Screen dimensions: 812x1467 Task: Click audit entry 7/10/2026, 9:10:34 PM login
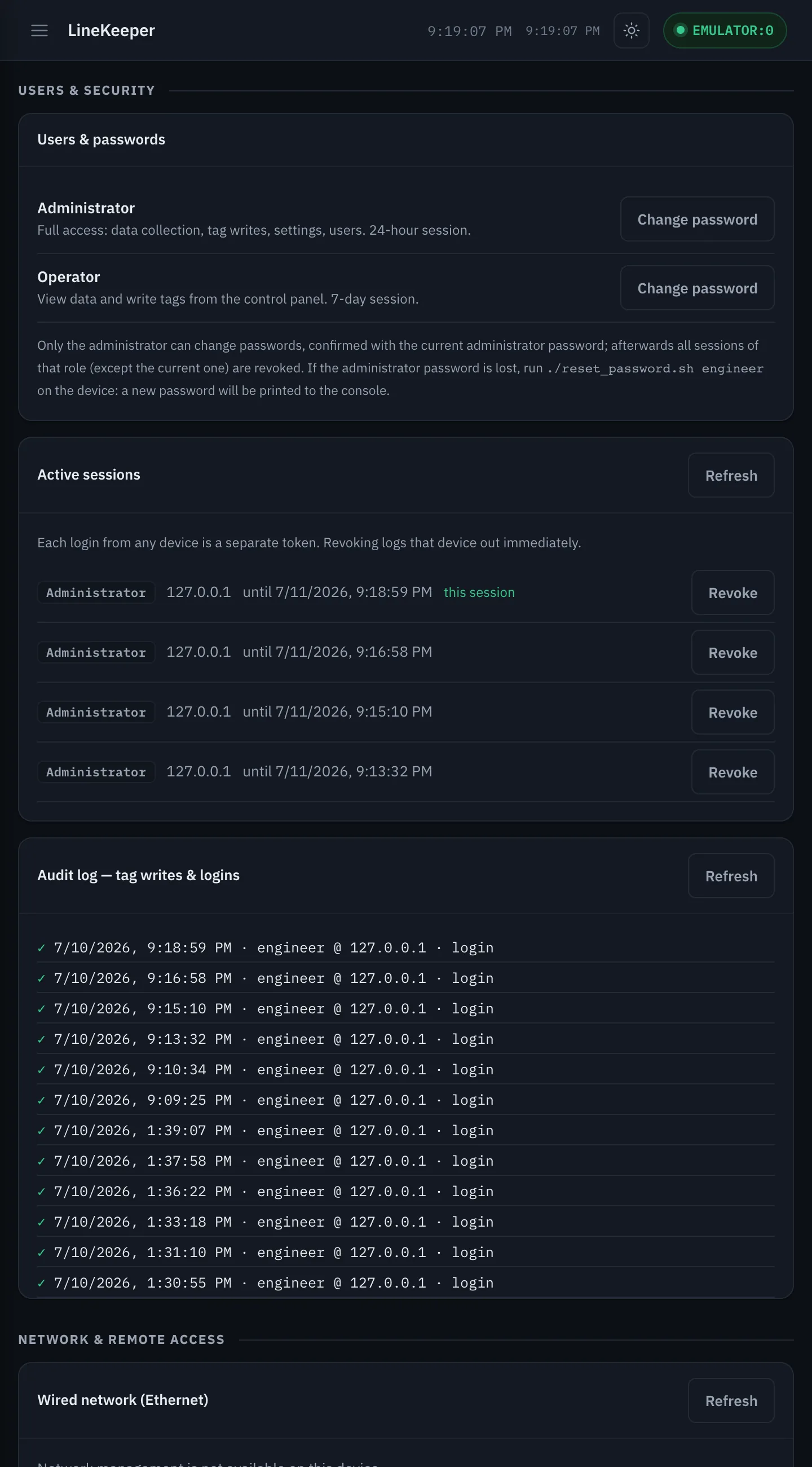point(405,1069)
